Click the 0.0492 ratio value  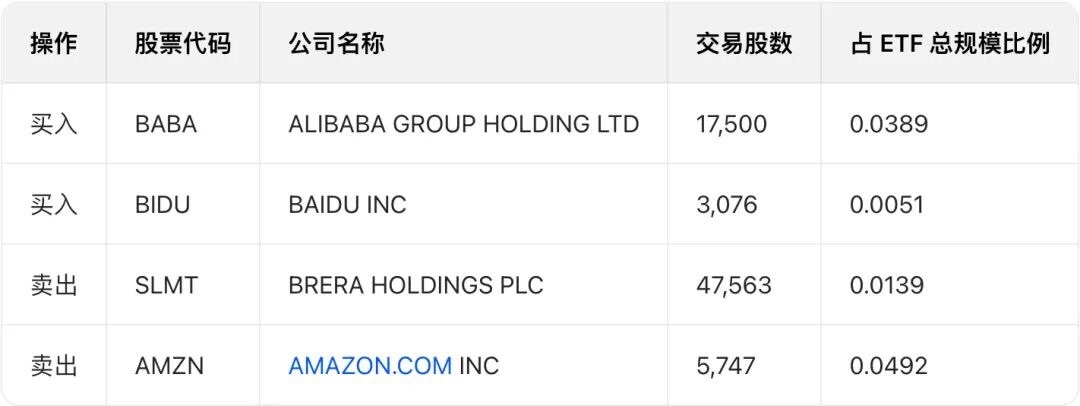pyautogui.click(x=888, y=366)
